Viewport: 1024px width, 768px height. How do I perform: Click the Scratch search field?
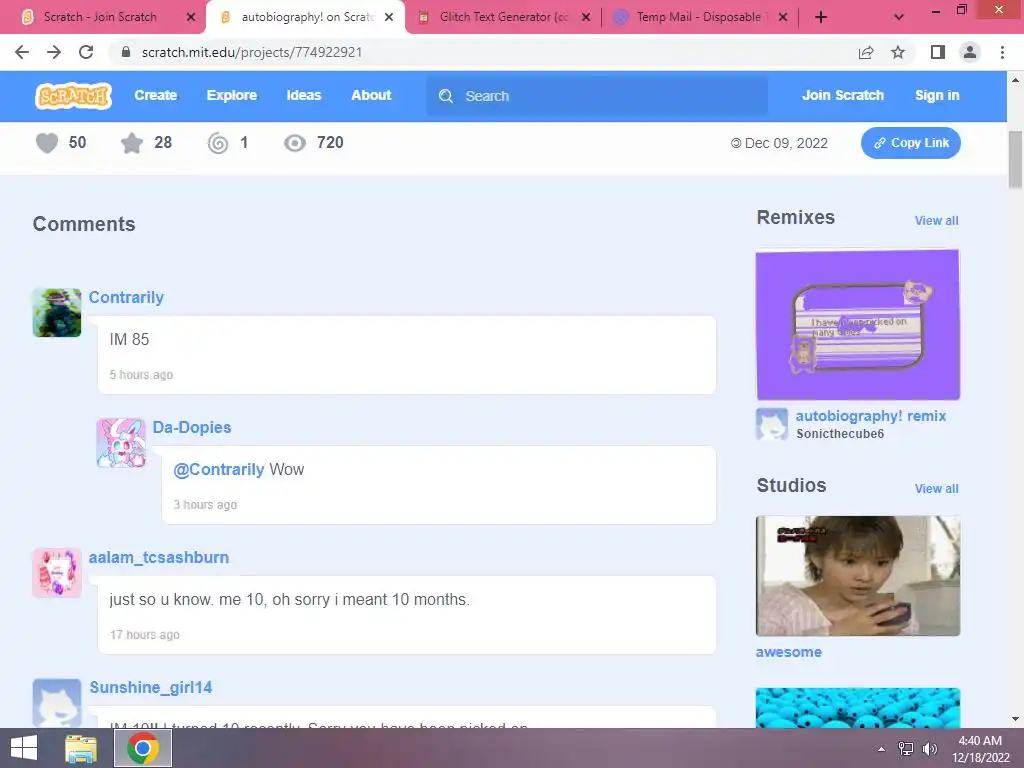[x=597, y=96]
